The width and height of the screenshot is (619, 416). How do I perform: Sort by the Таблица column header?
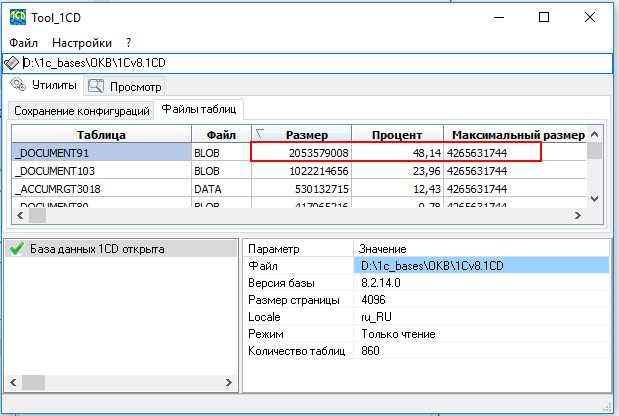101,134
